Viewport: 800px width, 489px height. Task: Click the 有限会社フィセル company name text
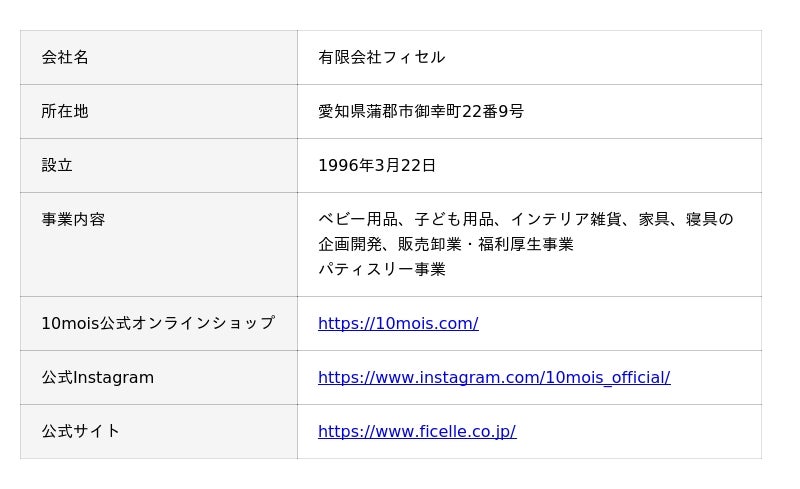382,57
